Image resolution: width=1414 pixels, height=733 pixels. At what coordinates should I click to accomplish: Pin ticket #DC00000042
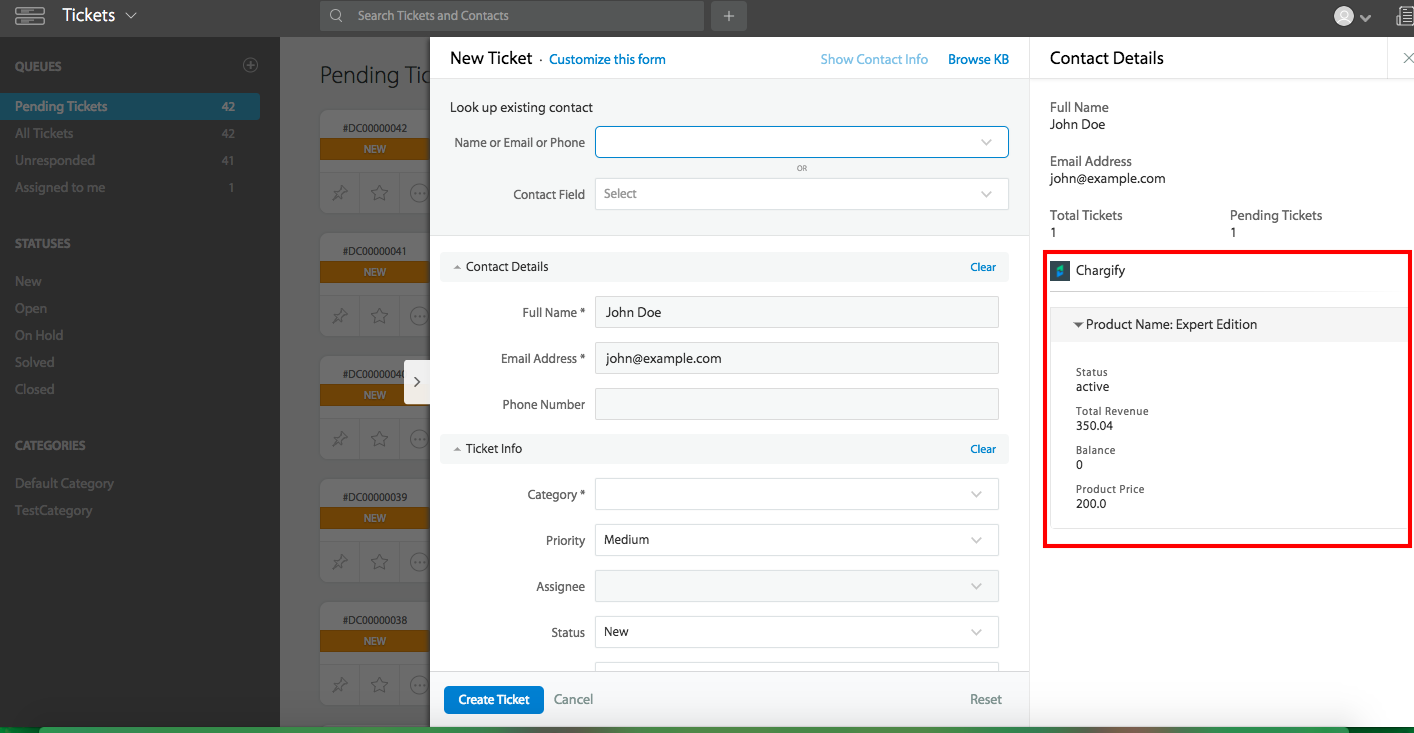click(340, 193)
